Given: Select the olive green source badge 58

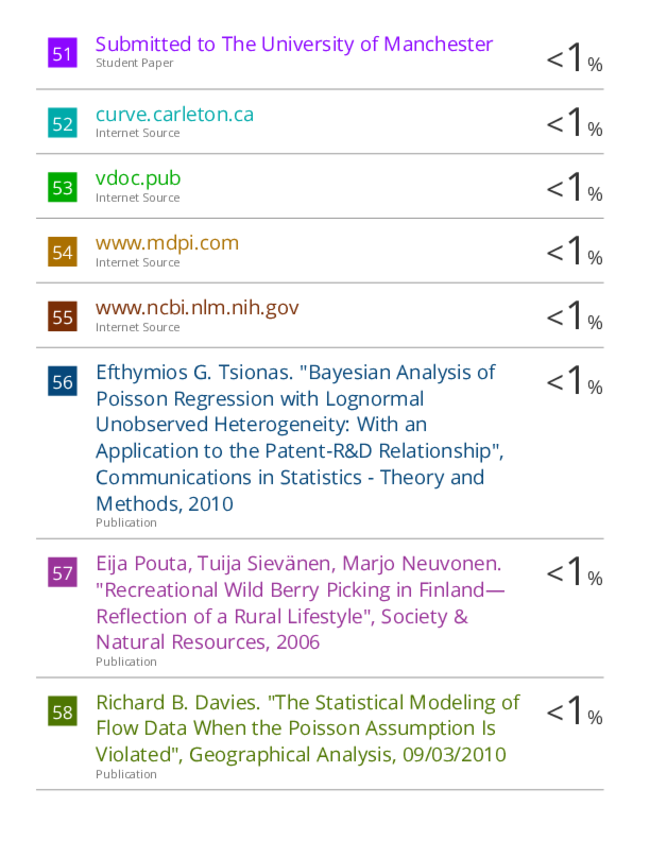Looking at the screenshot, I should pos(62,711).
